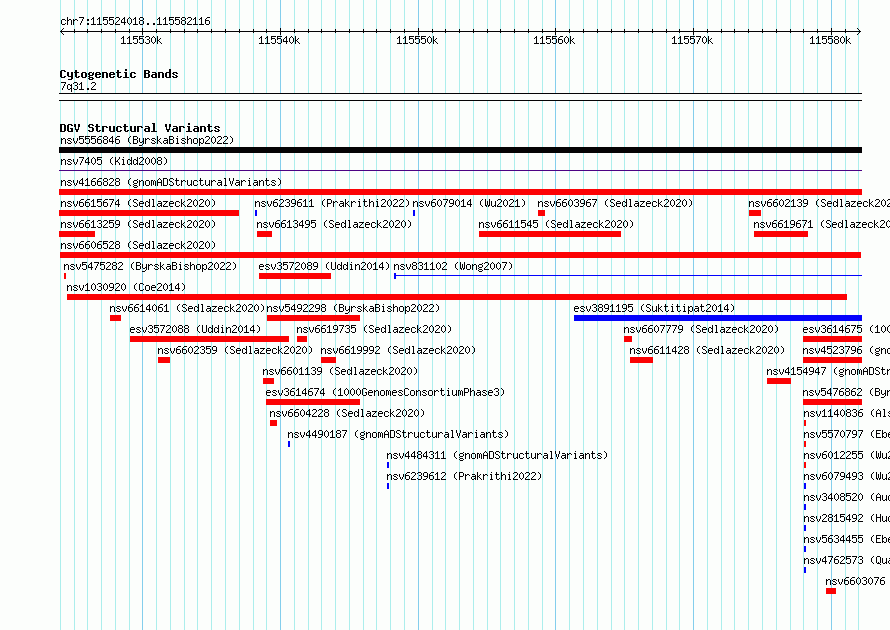Open nsv6619735 (Sedlazeck2020) label
Image resolution: width=890 pixels, height=630 pixels.
tap(374, 329)
